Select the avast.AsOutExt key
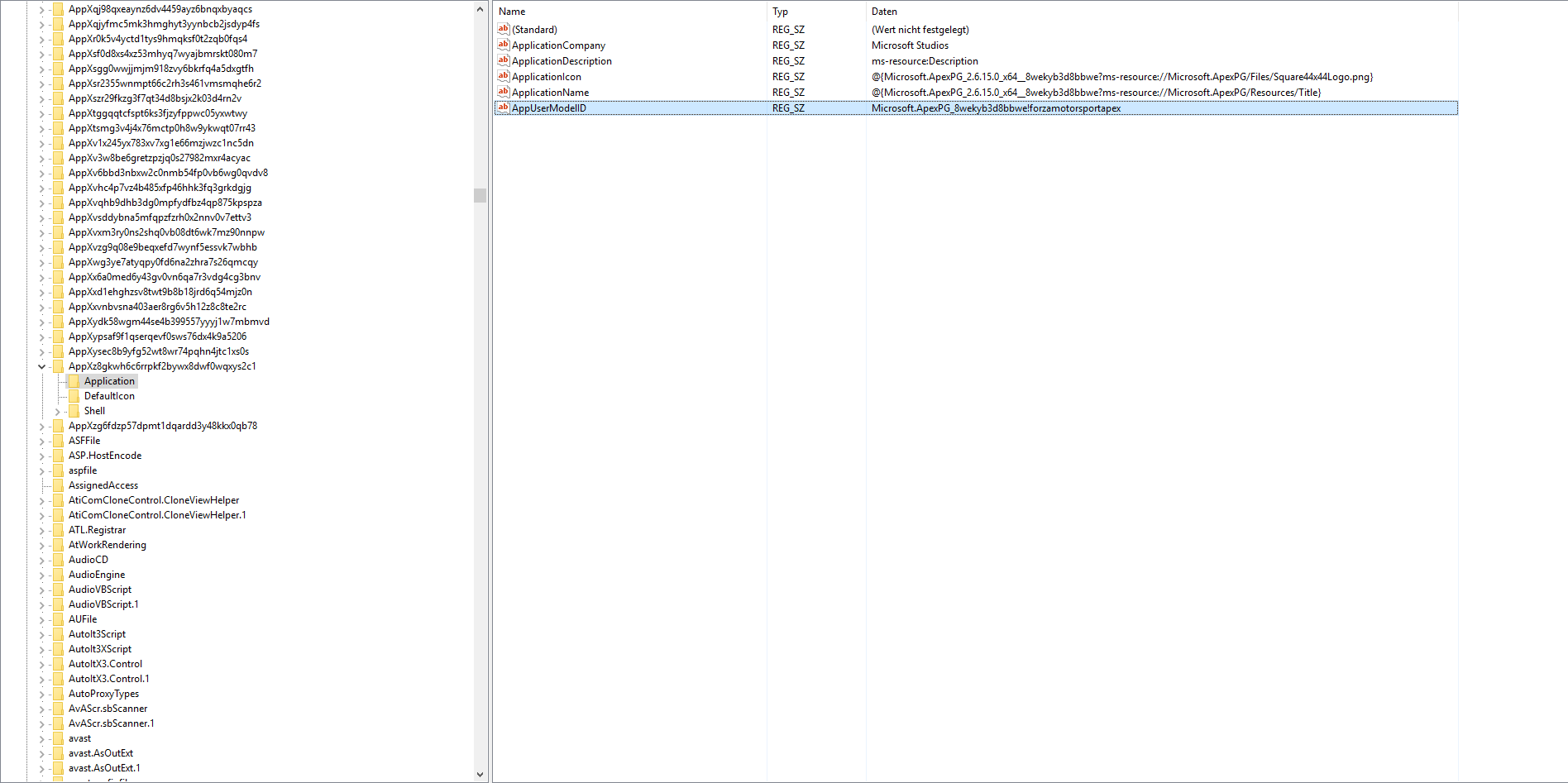The image size is (1568, 783). (x=100, y=753)
